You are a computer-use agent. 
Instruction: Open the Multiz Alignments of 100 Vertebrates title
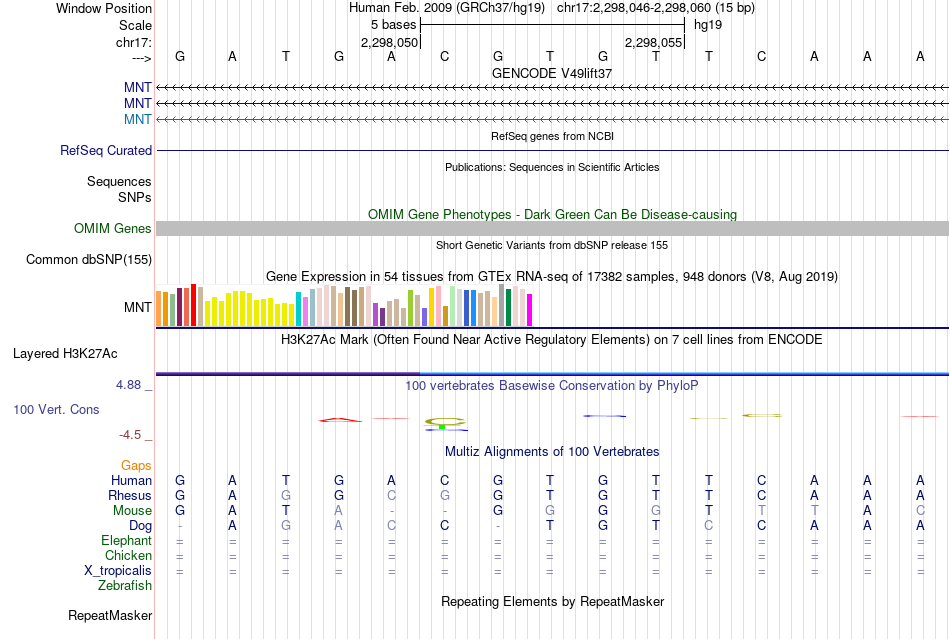pyautogui.click(x=552, y=451)
